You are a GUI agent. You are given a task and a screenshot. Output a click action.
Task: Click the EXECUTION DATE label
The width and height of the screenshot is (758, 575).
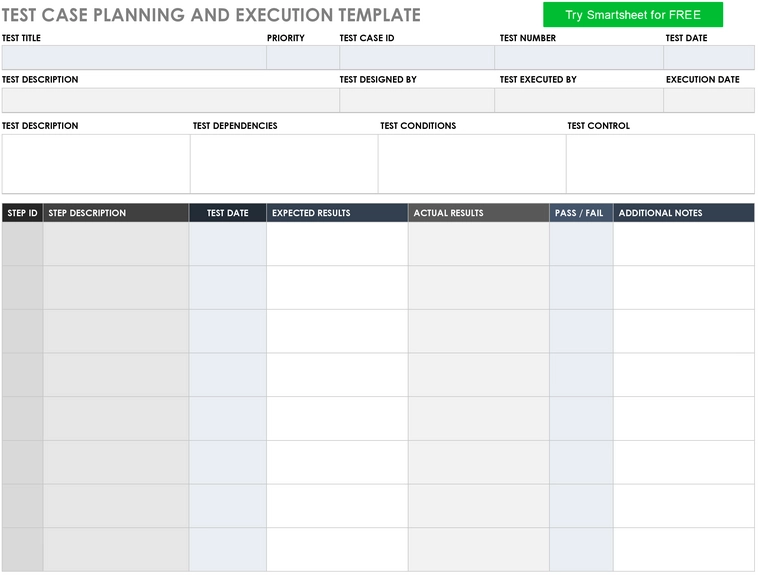[702, 79]
